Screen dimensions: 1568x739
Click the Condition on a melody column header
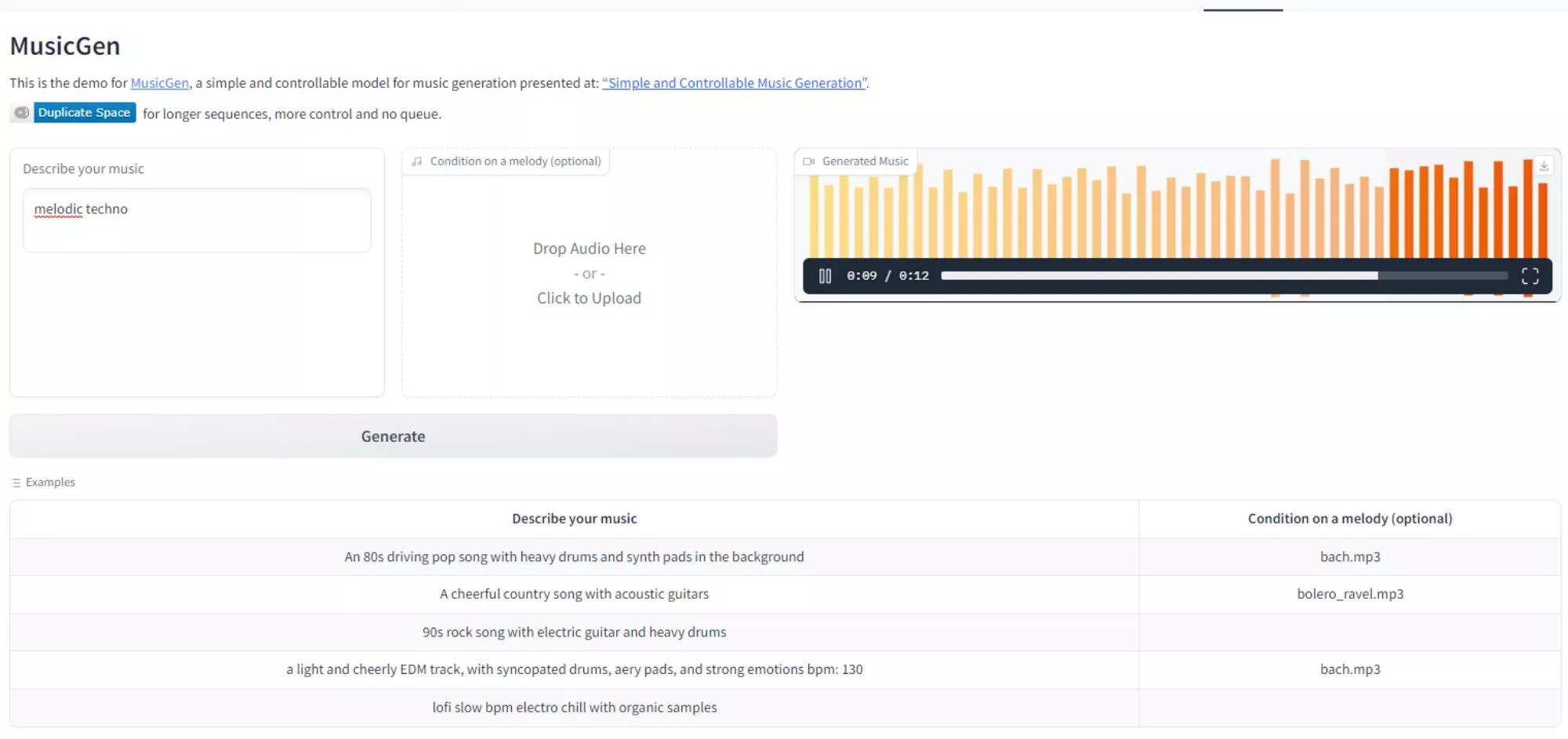(1350, 519)
